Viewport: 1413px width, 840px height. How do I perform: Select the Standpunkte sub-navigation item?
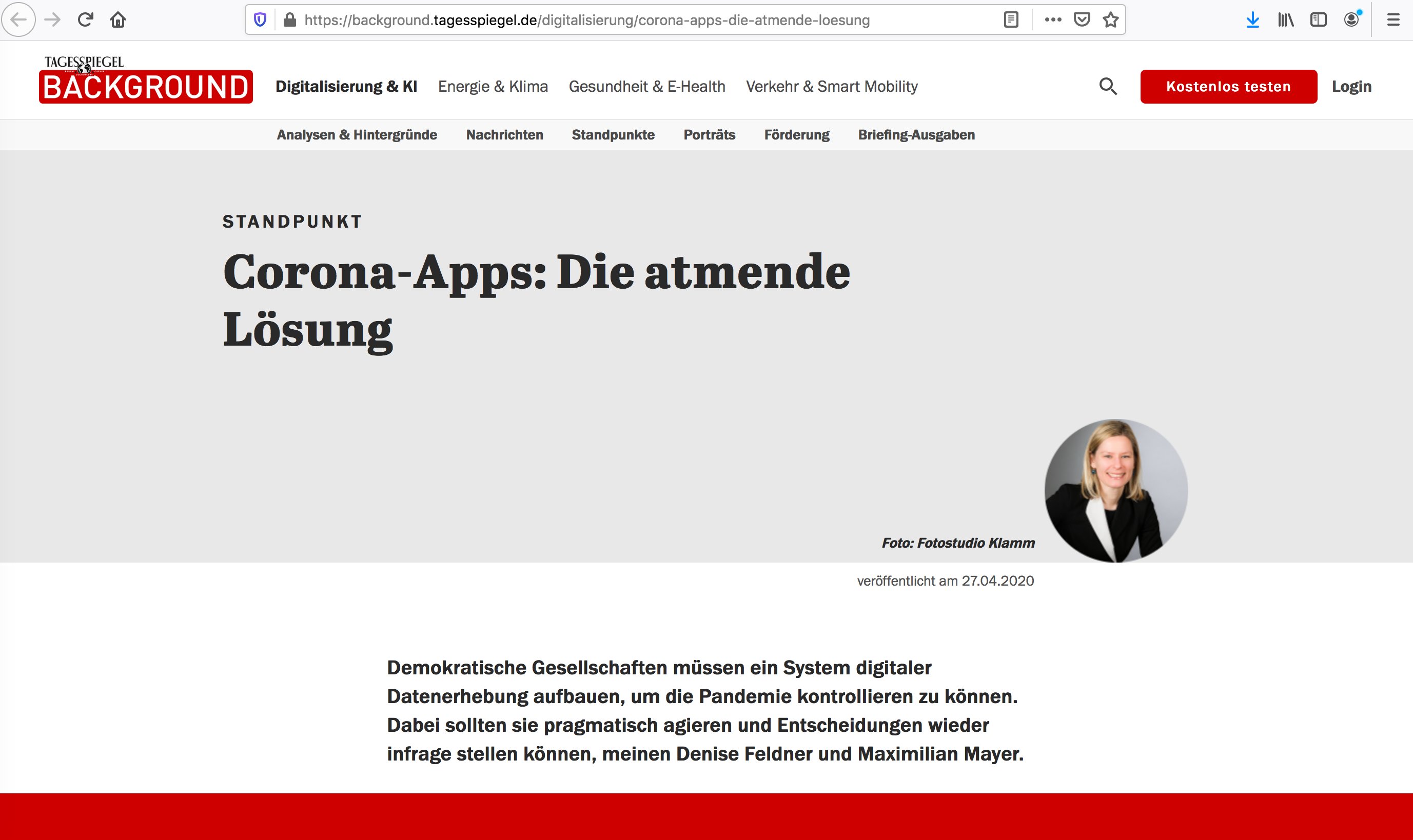tap(613, 135)
